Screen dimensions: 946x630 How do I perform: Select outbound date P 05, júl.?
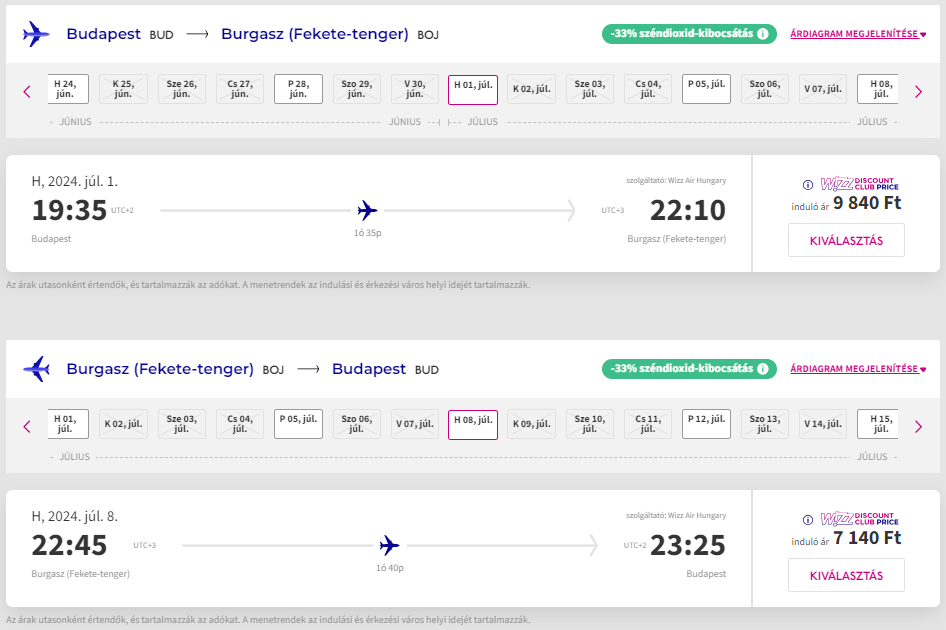click(707, 89)
